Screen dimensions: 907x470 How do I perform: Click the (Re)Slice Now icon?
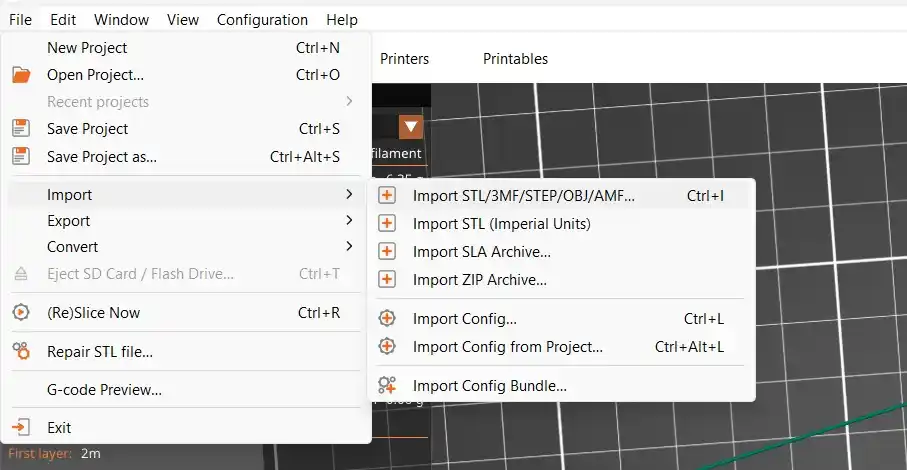(x=21, y=313)
